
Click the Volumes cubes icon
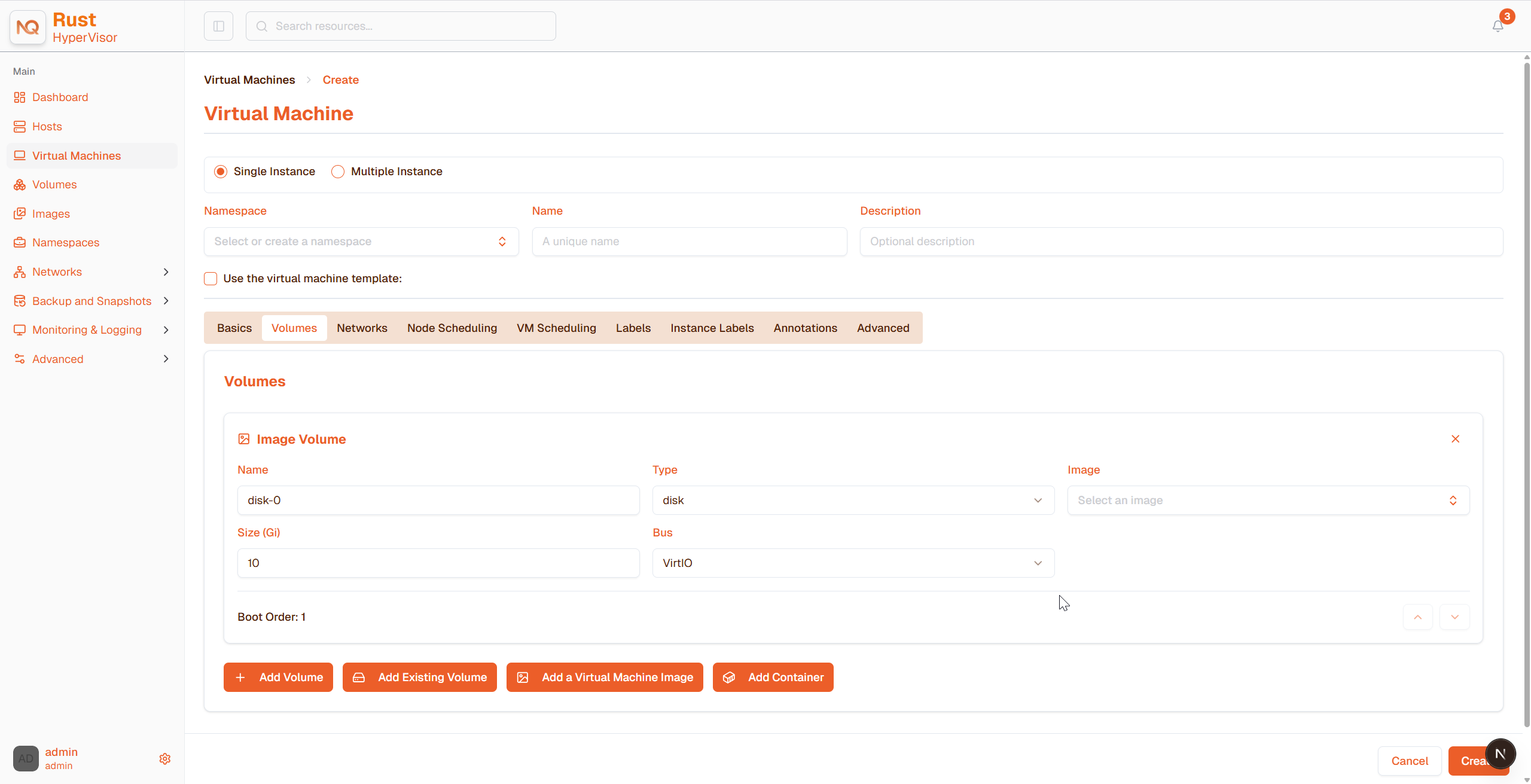coord(20,185)
